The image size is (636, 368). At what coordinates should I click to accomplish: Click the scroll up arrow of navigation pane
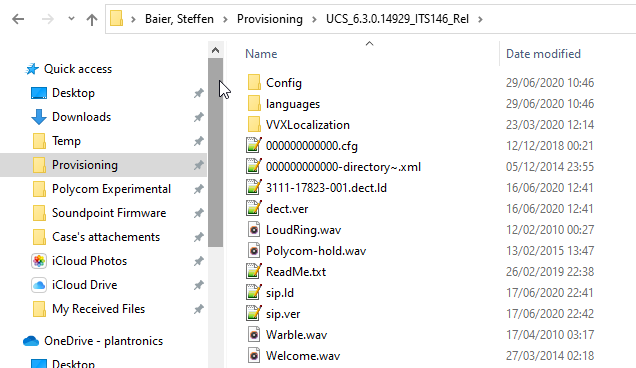pyautogui.click(x=215, y=50)
